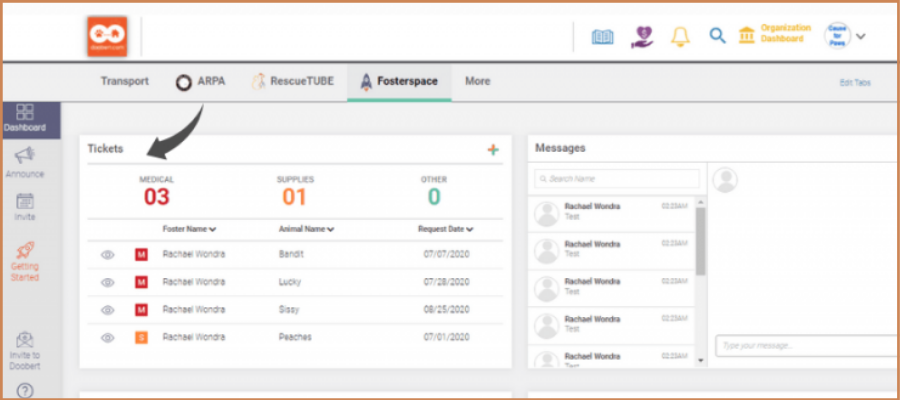Screen dimensions: 900x400
Task: Switch to the ARPA tab
Action: [x=200, y=82]
